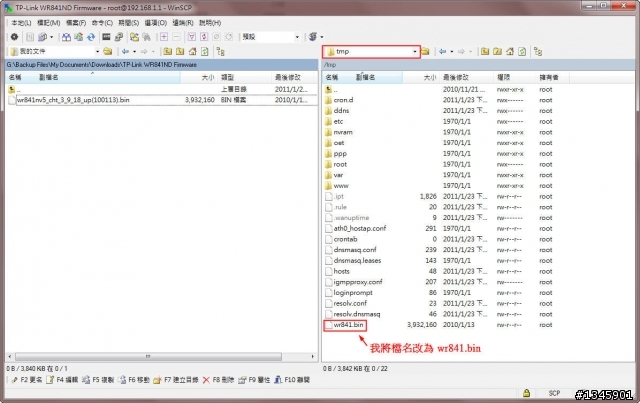Open the 標記(M) menu
The image size is (640, 403).
coord(49,23)
